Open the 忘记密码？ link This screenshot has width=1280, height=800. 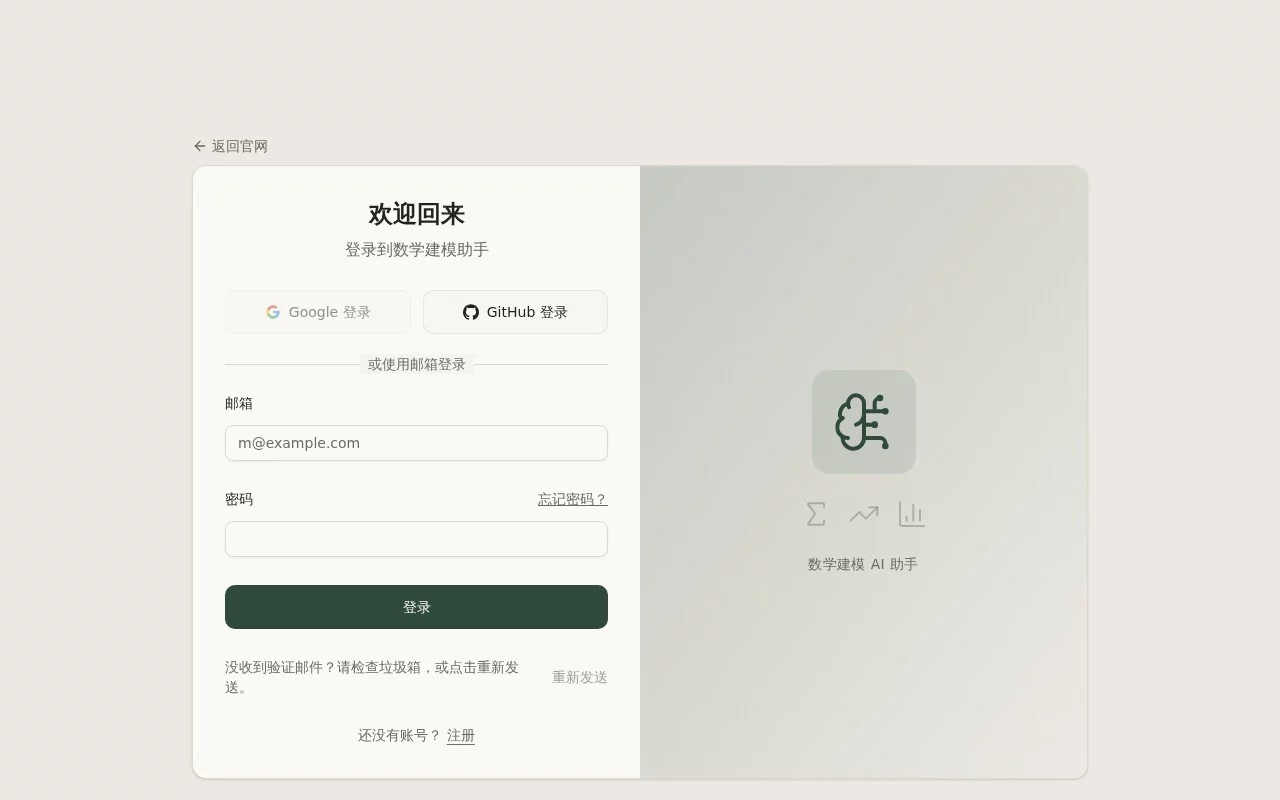573,499
